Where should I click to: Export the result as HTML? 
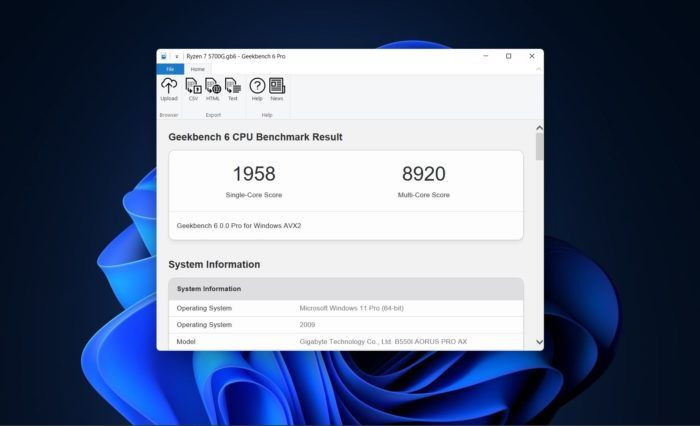click(213, 89)
